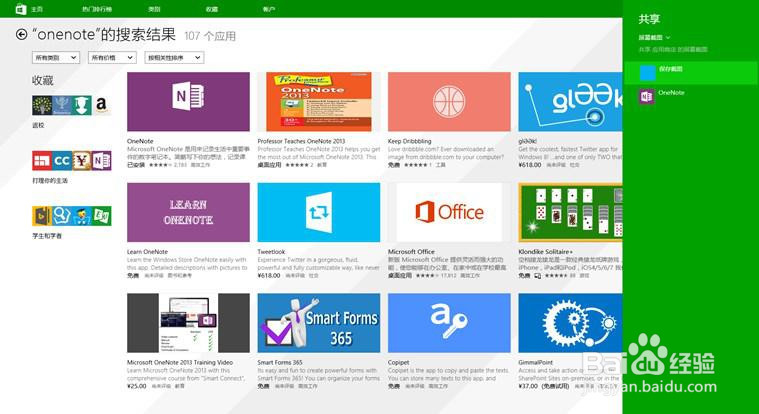
Task: Open the GimmalPoint gear tile
Action: tap(570, 322)
